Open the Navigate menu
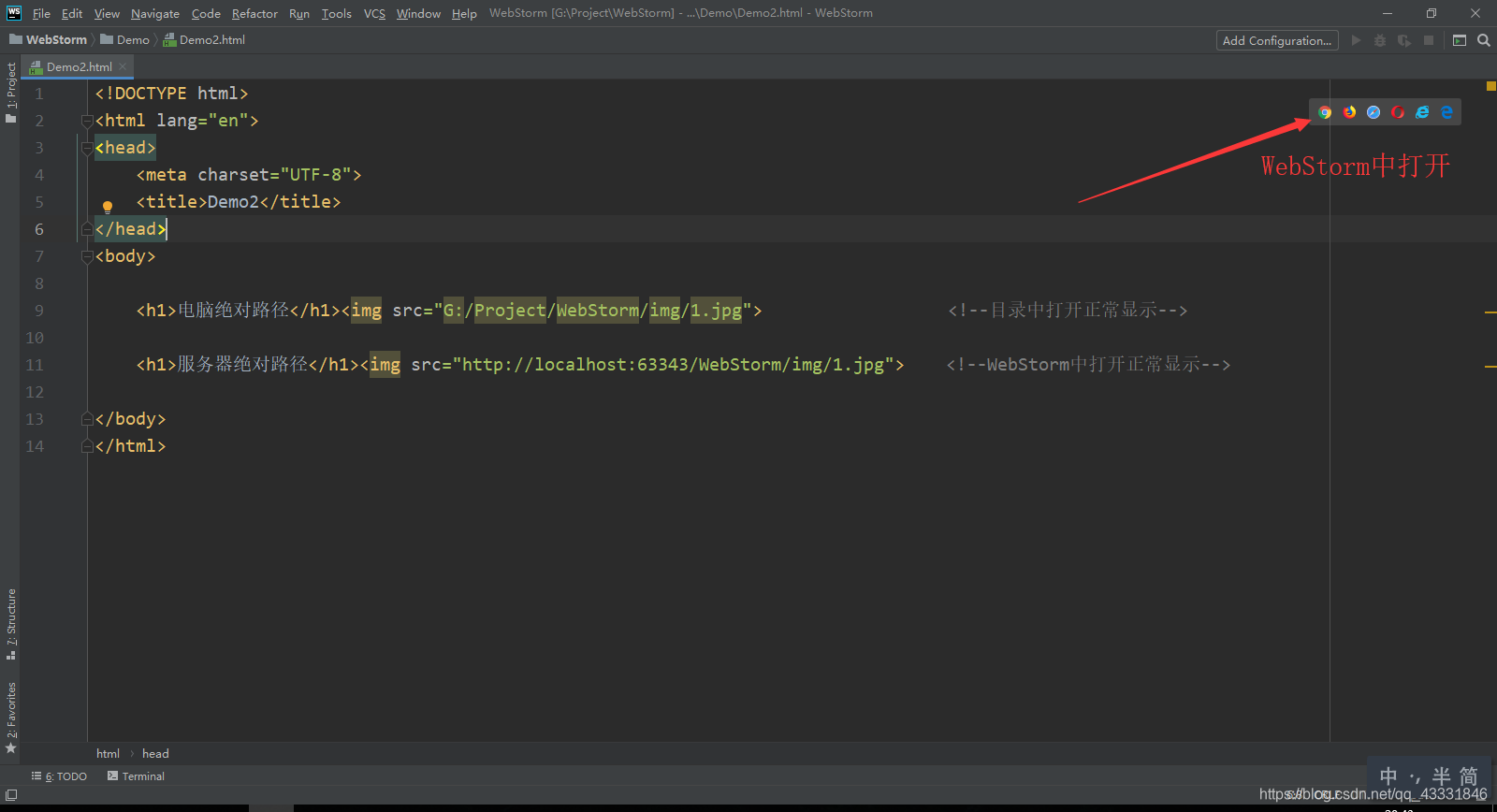This screenshot has width=1497, height=812. 155,13
